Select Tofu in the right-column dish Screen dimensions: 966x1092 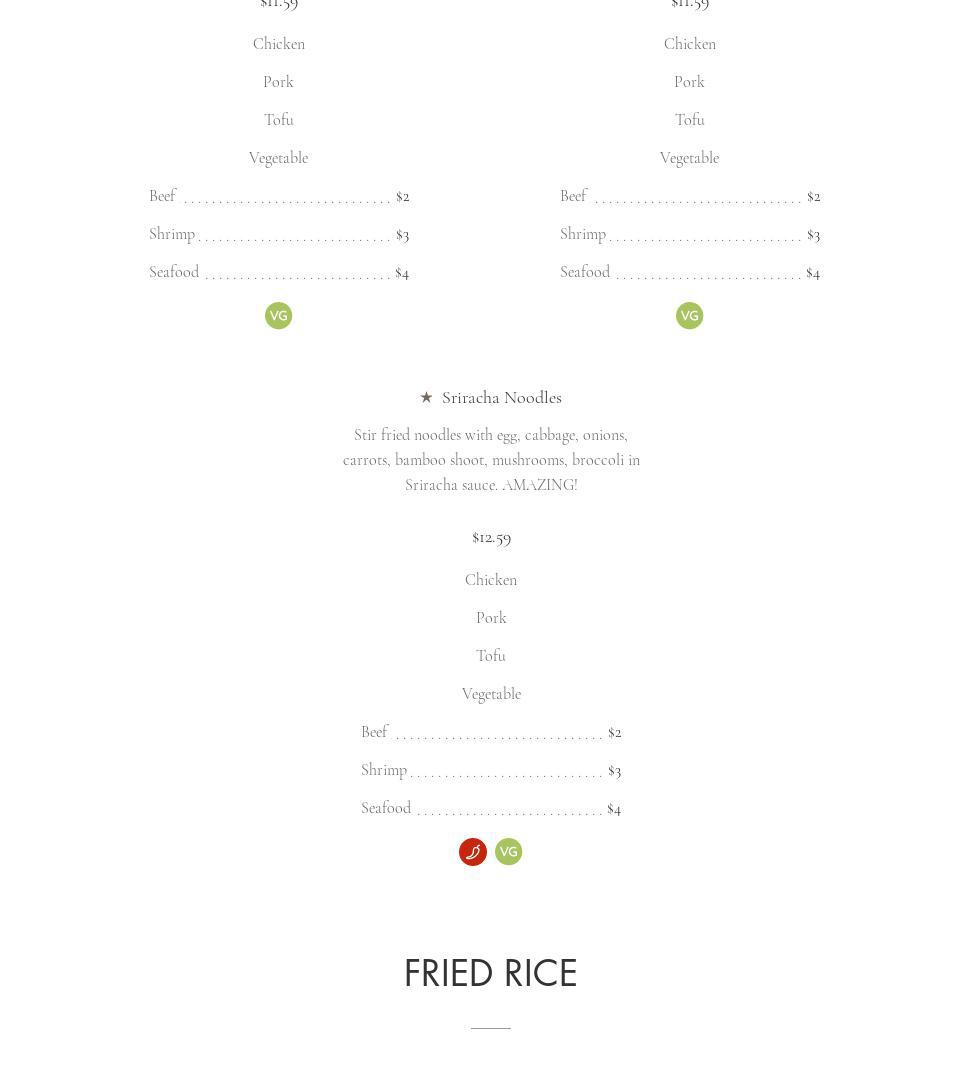(689, 120)
